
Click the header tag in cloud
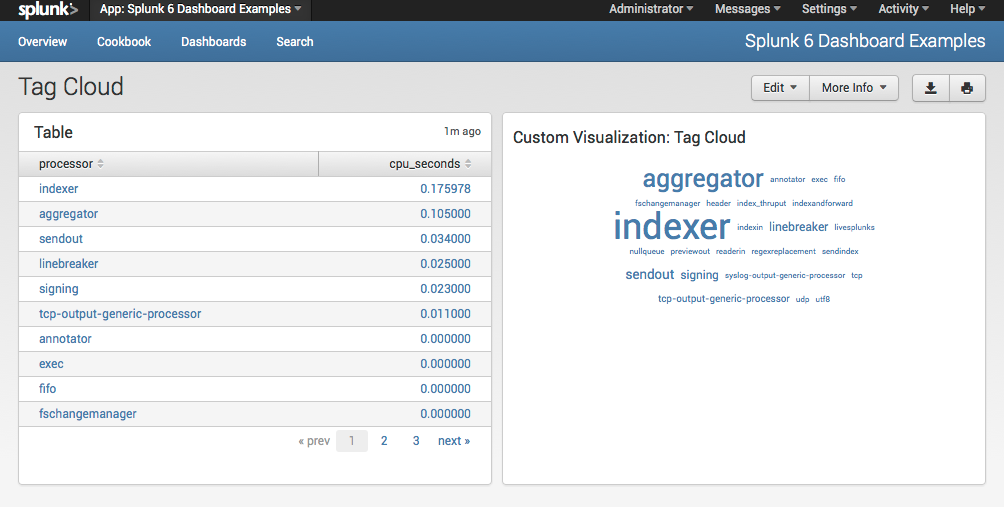[718, 204]
